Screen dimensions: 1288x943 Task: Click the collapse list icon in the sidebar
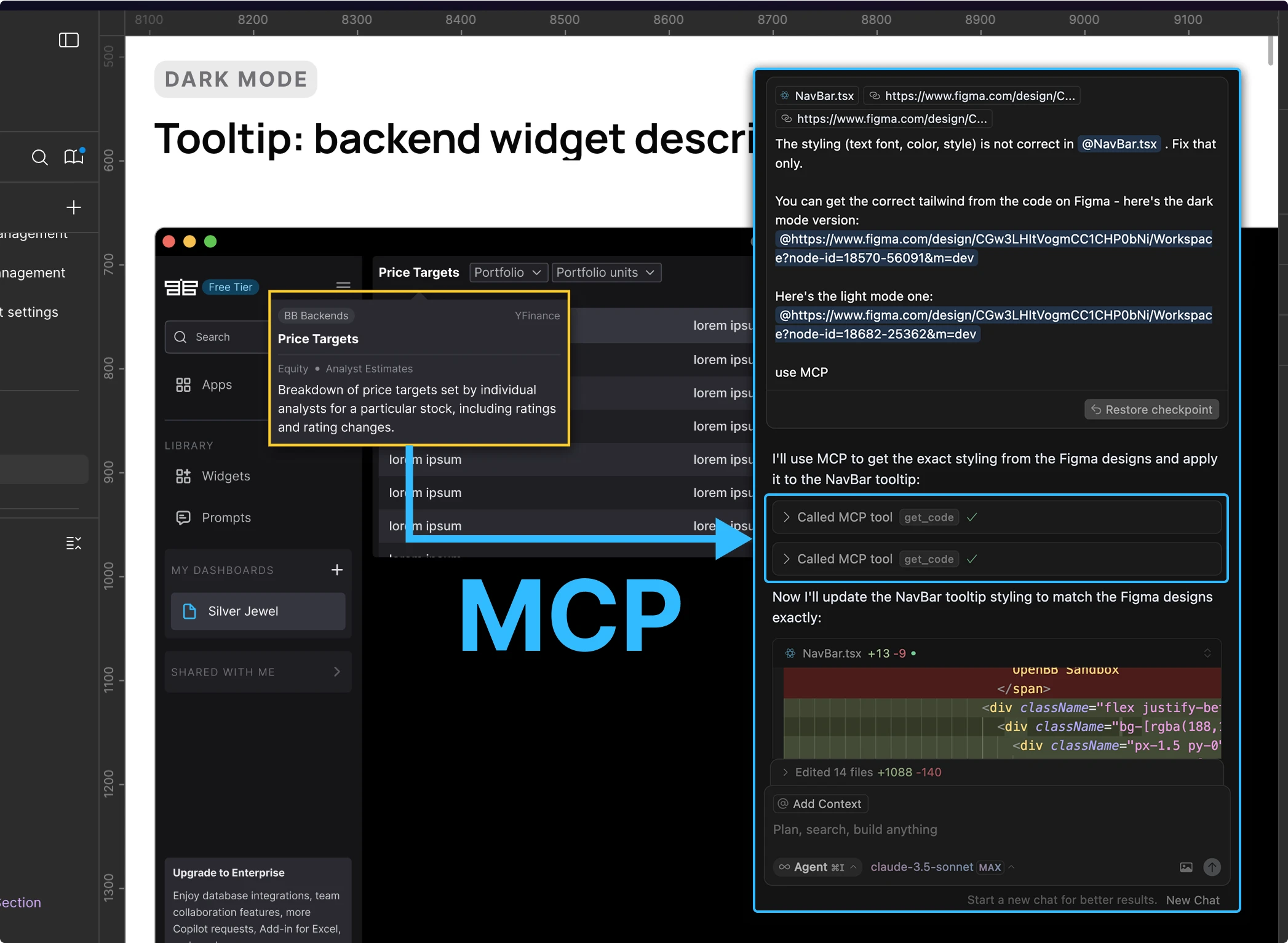coord(74,543)
